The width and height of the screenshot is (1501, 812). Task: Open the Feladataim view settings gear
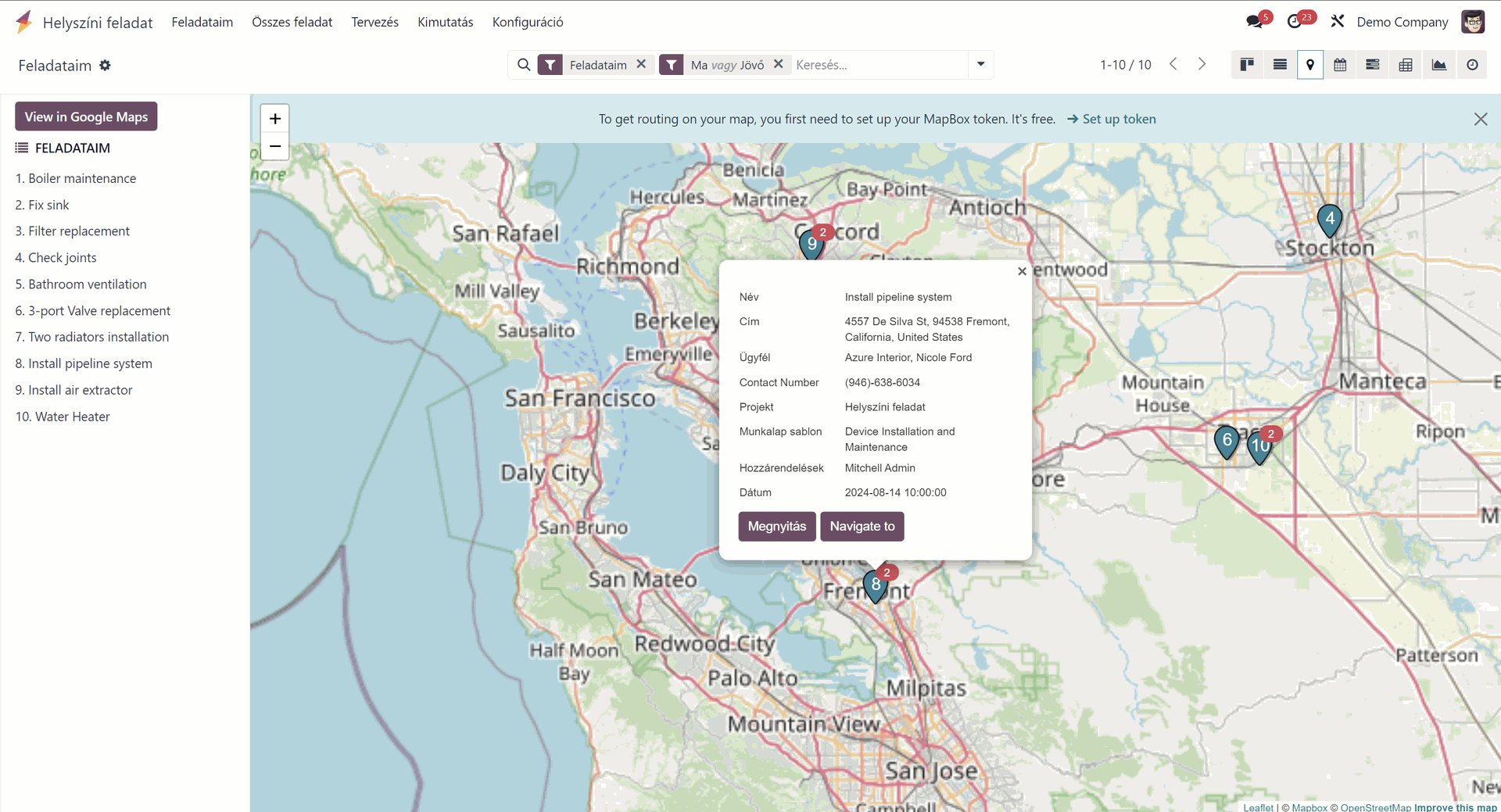105,66
